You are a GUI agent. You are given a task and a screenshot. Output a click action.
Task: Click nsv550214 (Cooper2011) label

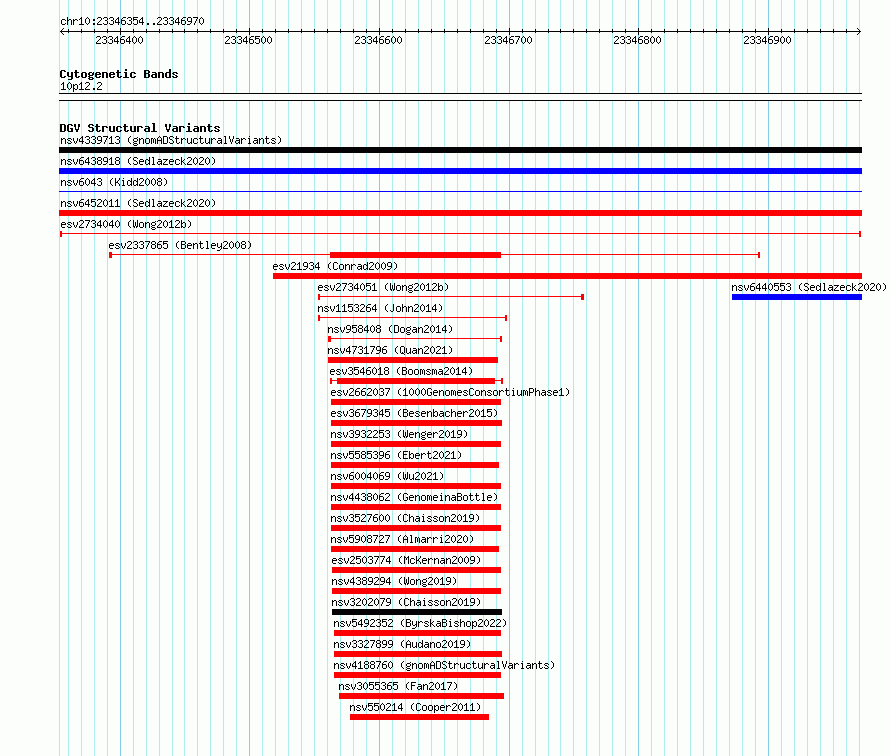tap(415, 707)
